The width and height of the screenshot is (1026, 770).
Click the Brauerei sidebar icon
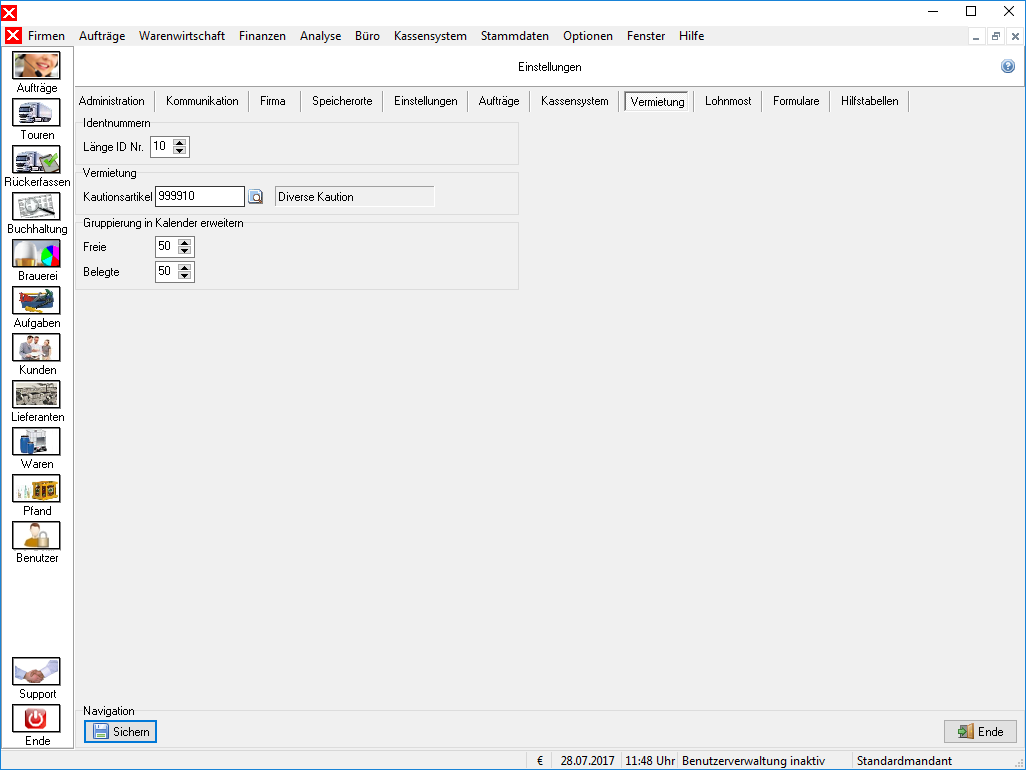click(36, 254)
